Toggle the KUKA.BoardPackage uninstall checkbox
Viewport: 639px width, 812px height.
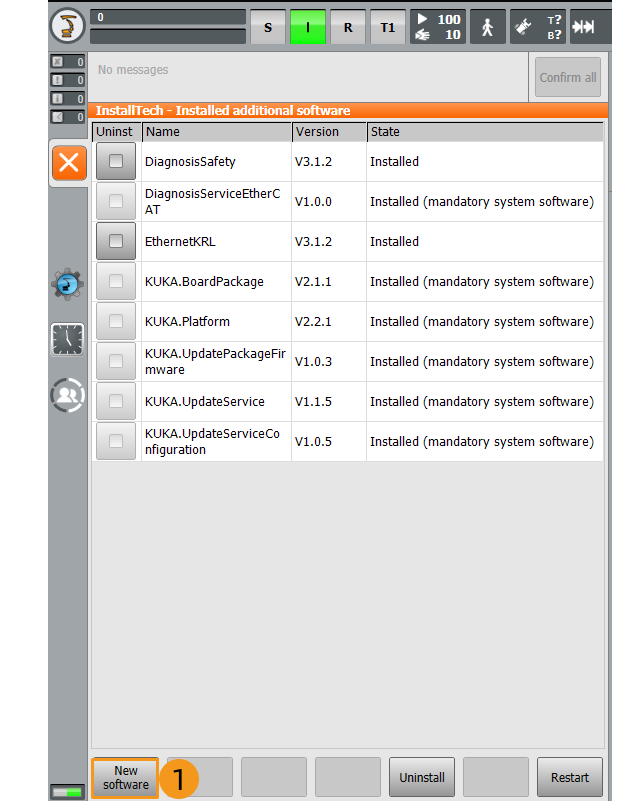pyautogui.click(x=116, y=281)
